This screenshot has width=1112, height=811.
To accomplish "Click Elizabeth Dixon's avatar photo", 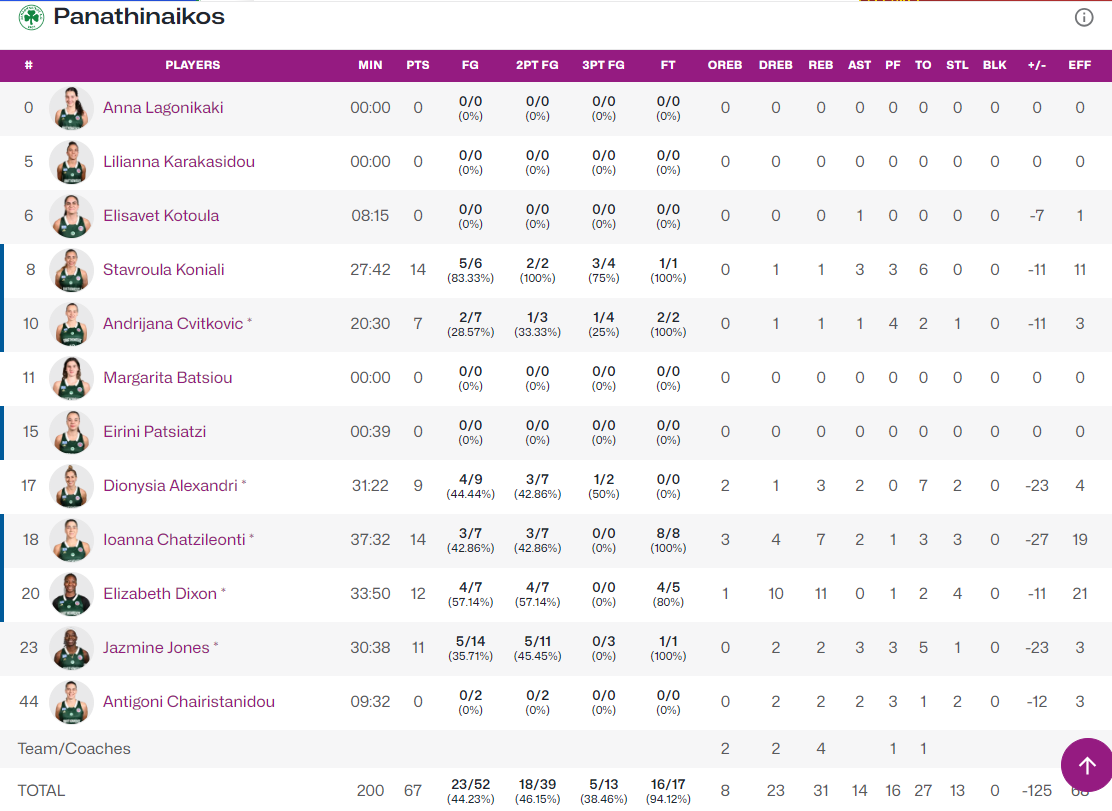I will (x=72, y=593).
